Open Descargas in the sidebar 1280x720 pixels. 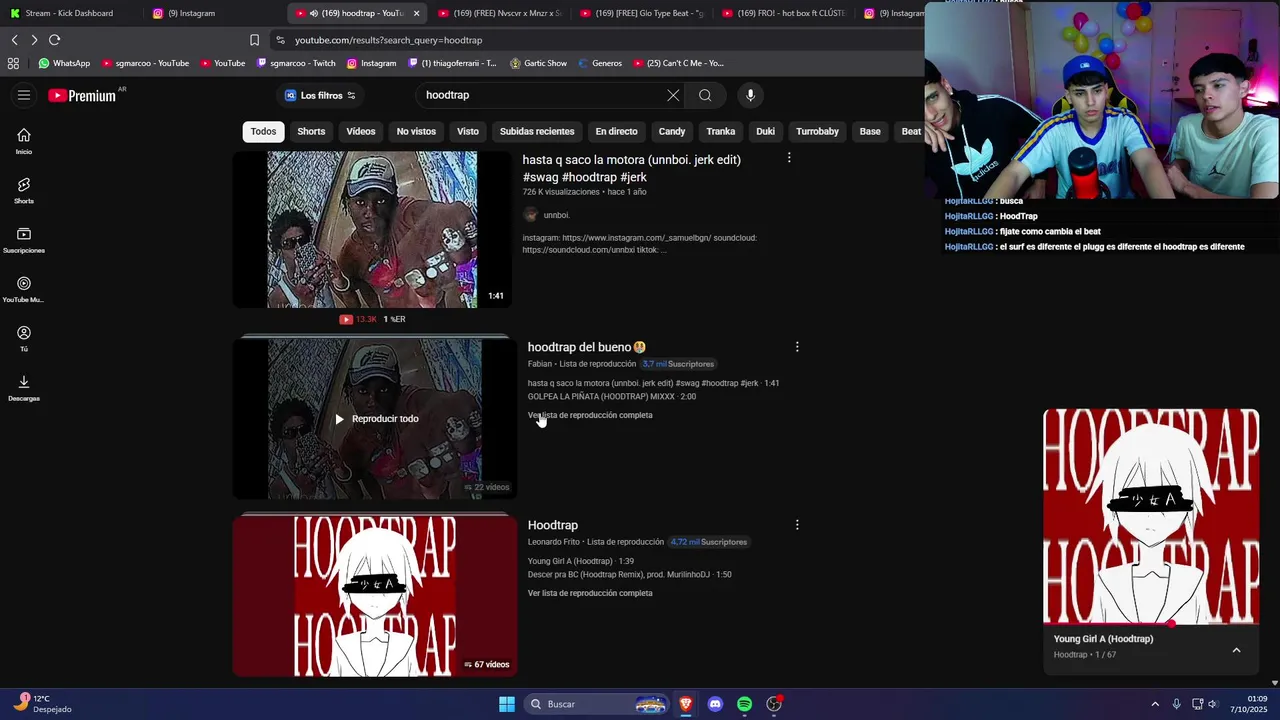(24, 388)
